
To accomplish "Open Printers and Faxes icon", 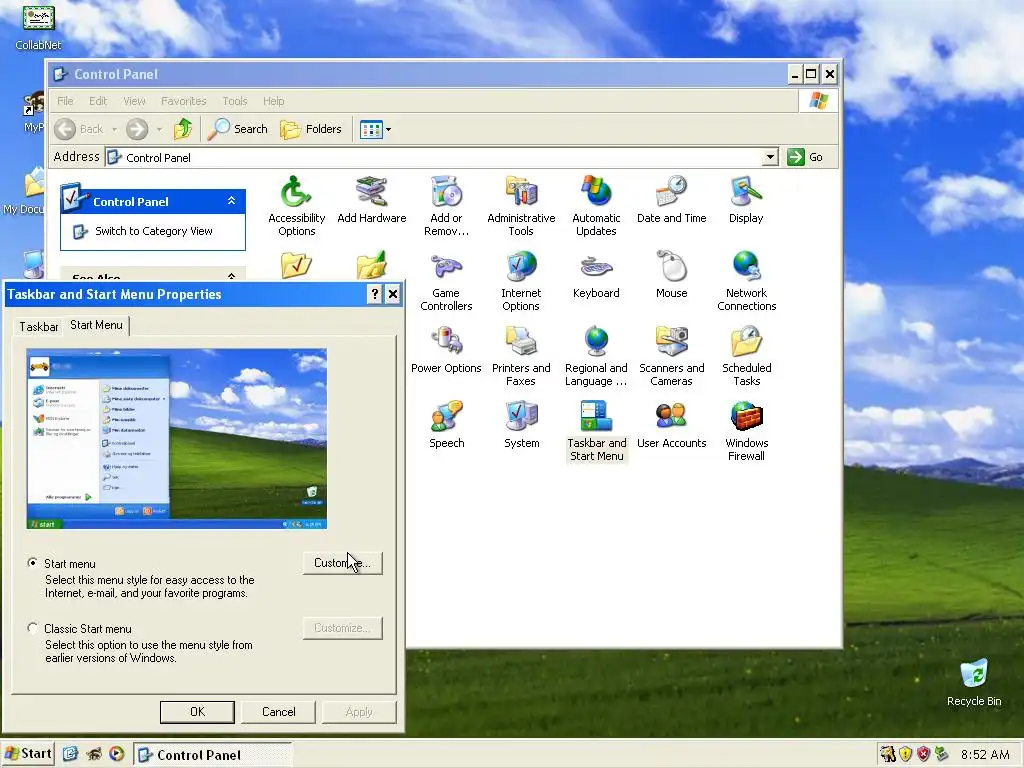I will coord(521,356).
